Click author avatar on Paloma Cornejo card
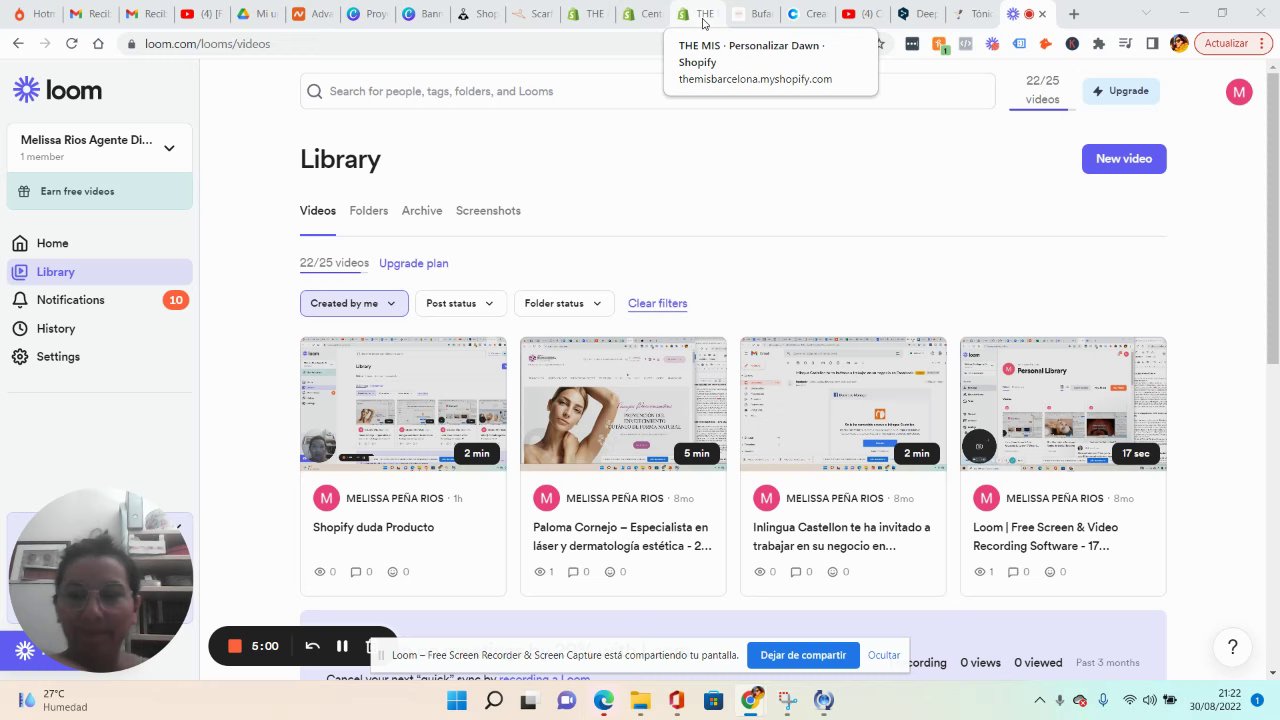 pyautogui.click(x=546, y=498)
